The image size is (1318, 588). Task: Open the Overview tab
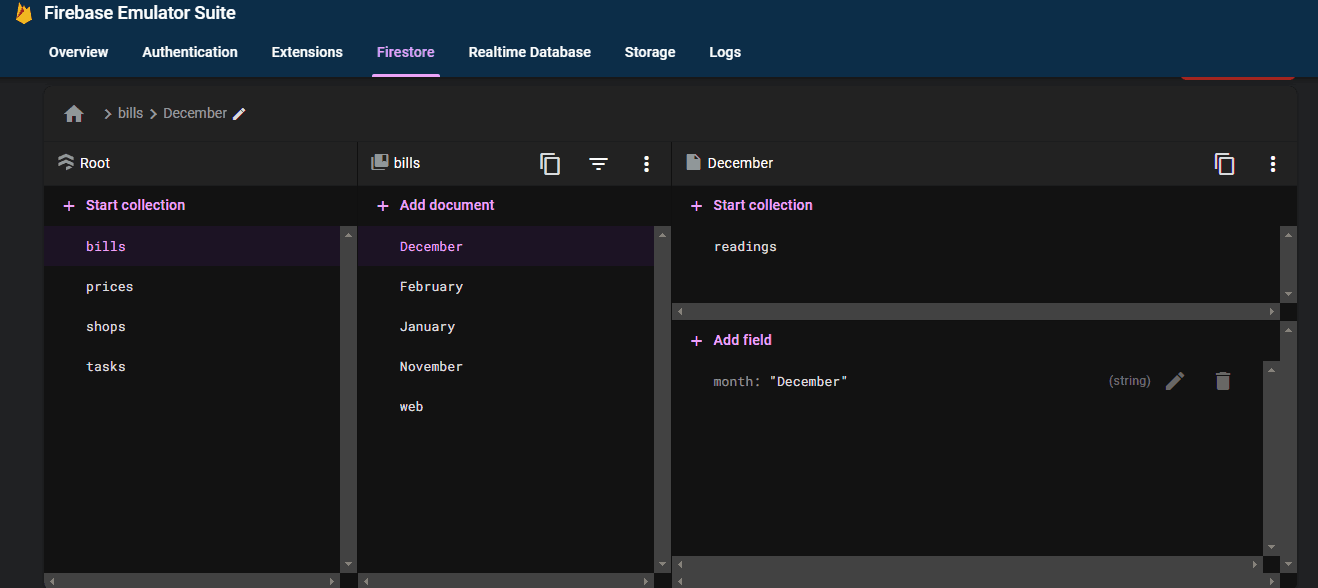tap(78, 52)
